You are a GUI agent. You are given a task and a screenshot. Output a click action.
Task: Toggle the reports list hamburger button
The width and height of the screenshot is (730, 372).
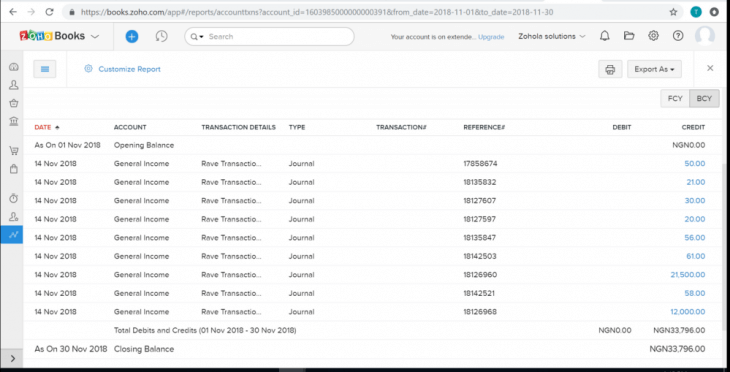pyautogui.click(x=45, y=69)
